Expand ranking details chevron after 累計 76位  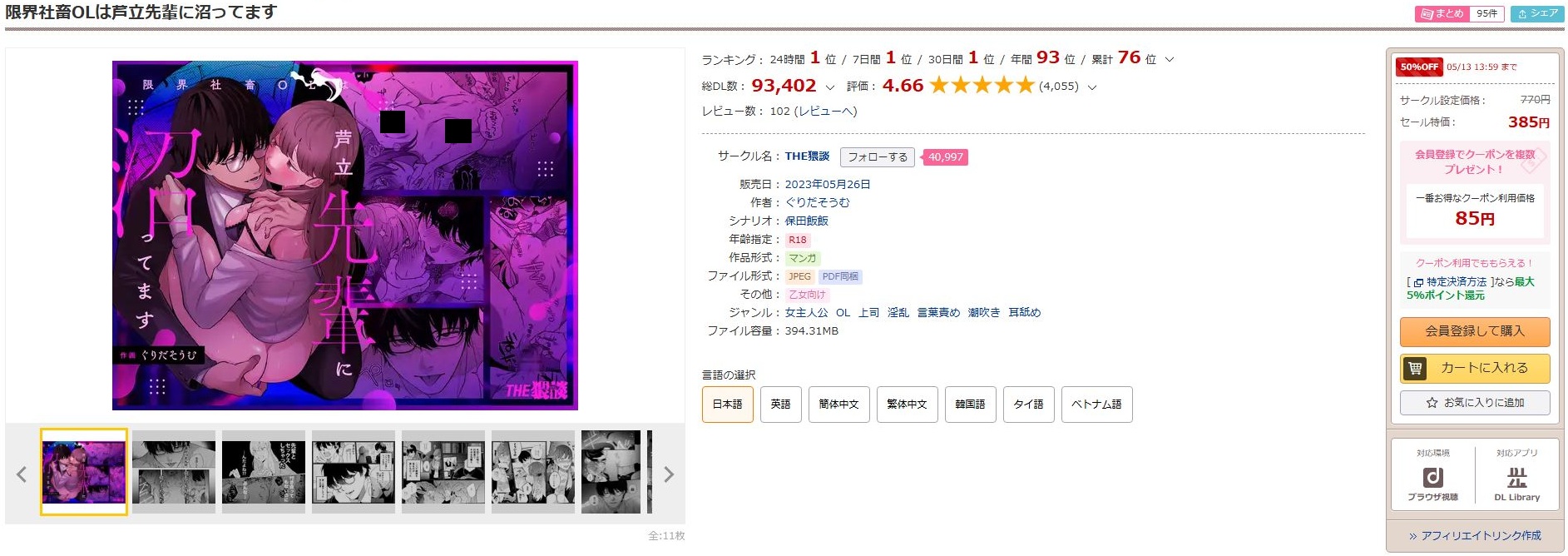1169,60
